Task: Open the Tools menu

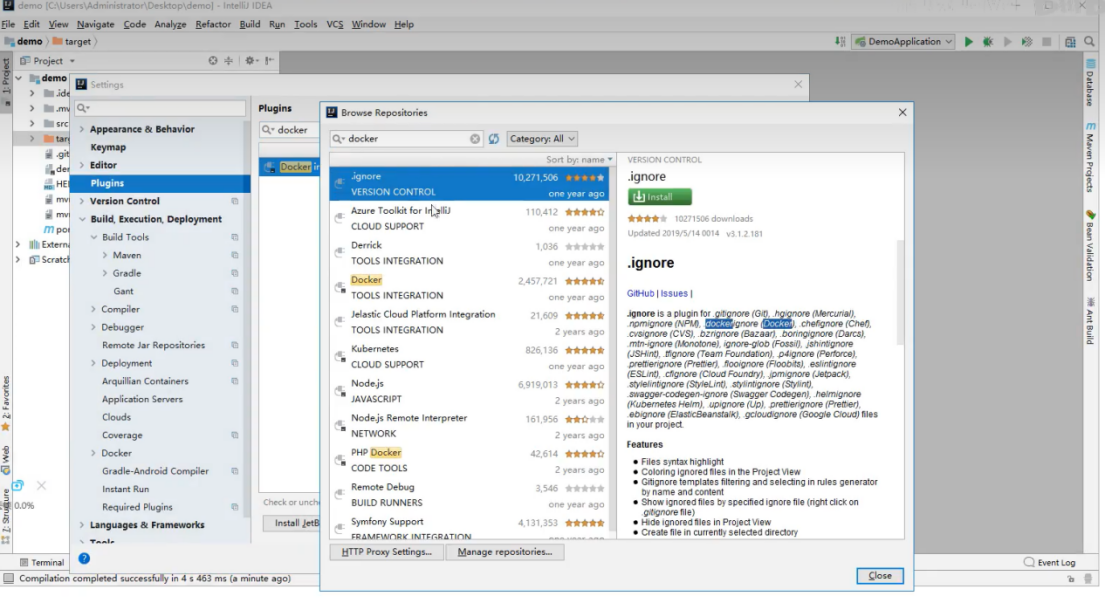Action: (305, 24)
